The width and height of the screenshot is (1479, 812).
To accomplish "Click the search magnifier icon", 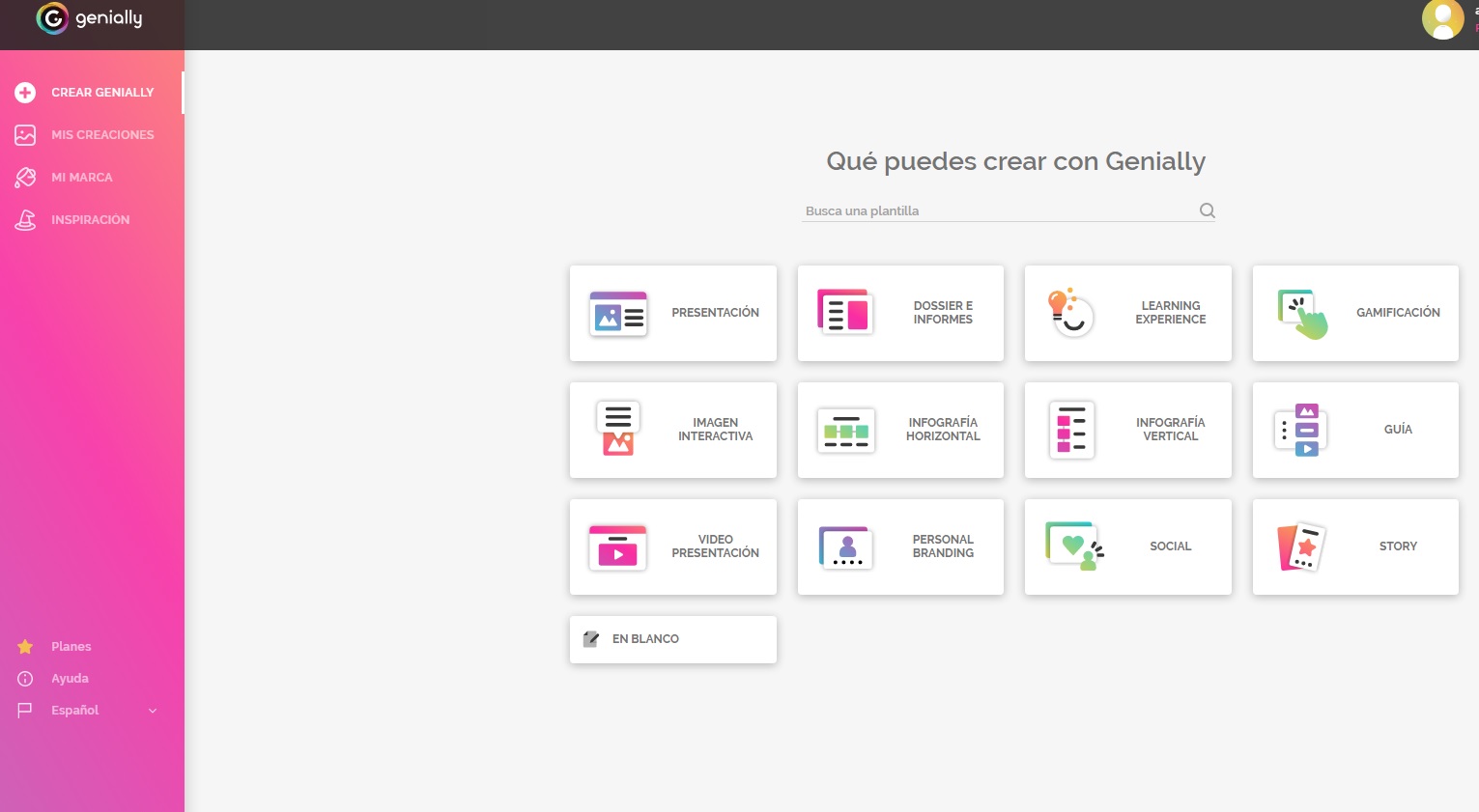I will point(1207,210).
